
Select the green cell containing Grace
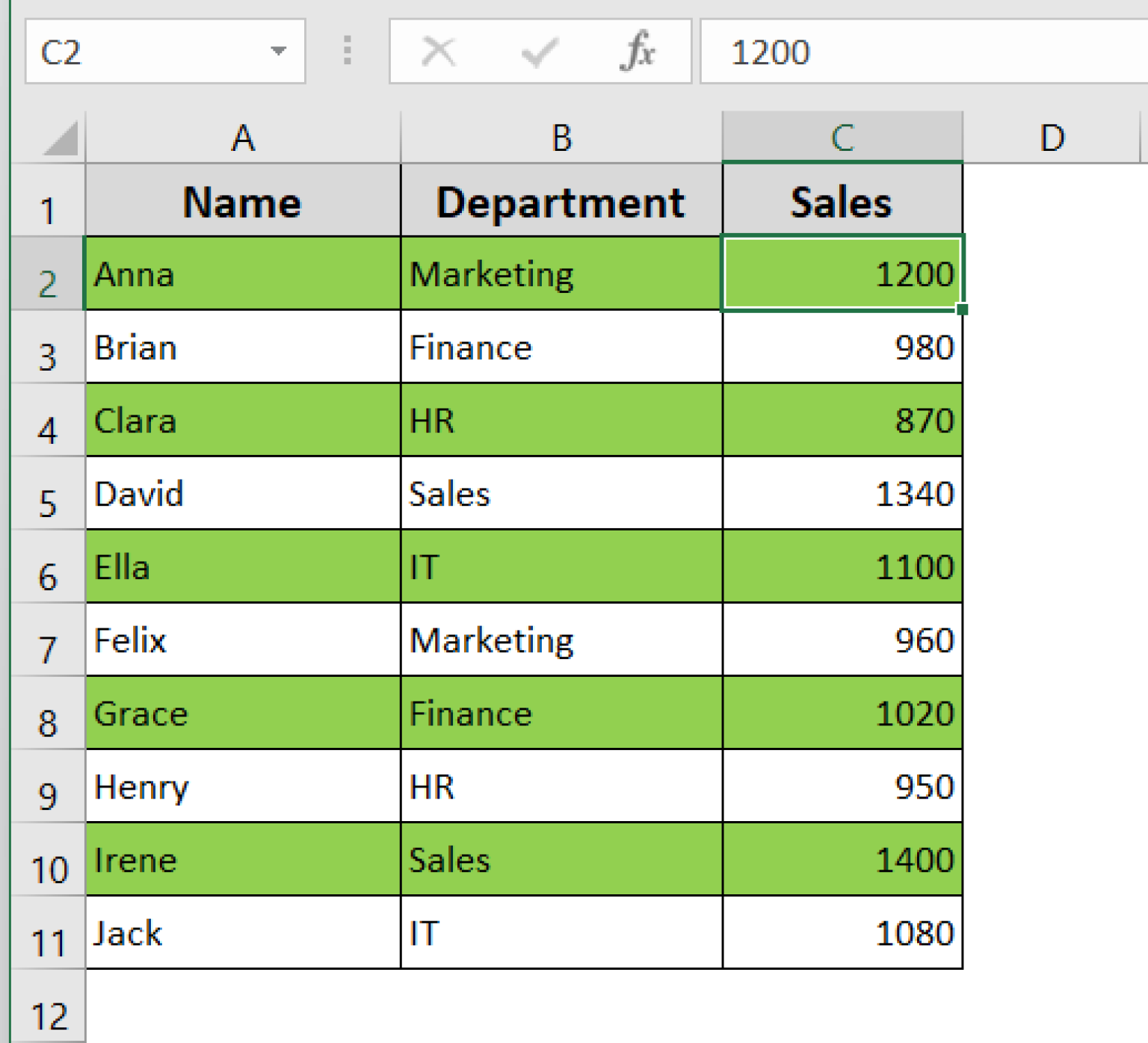243,714
